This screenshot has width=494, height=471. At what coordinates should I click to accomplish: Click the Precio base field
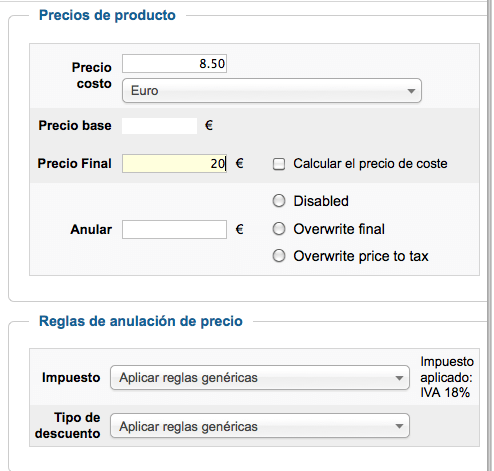(159, 126)
